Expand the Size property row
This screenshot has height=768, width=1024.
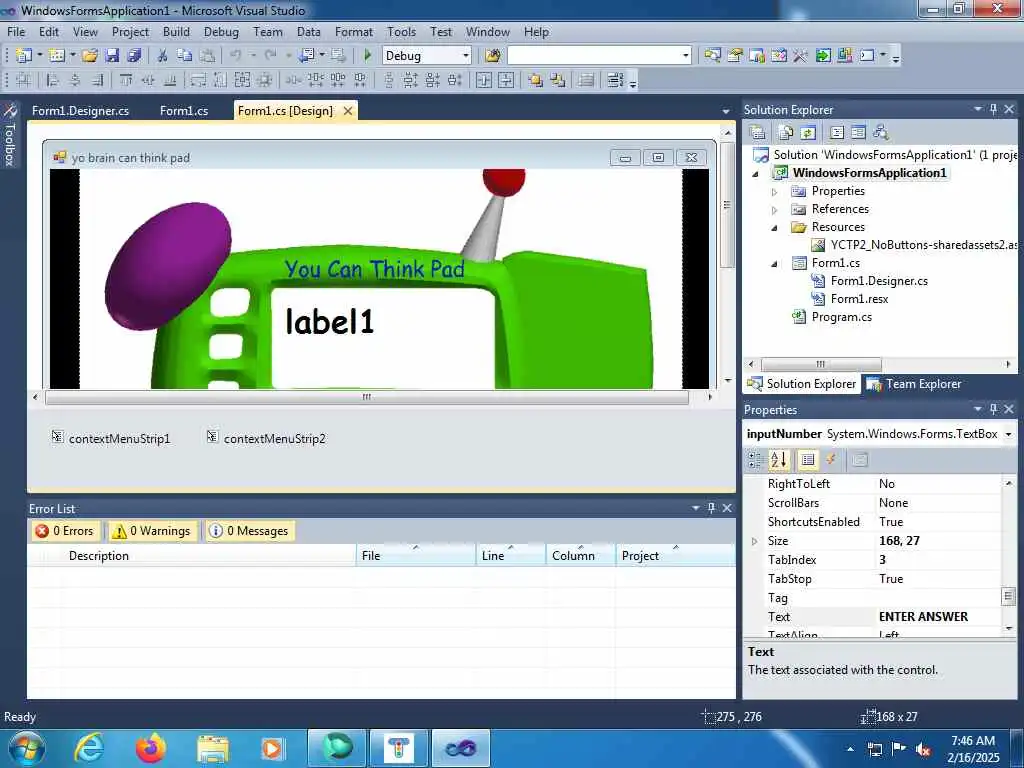[755, 541]
